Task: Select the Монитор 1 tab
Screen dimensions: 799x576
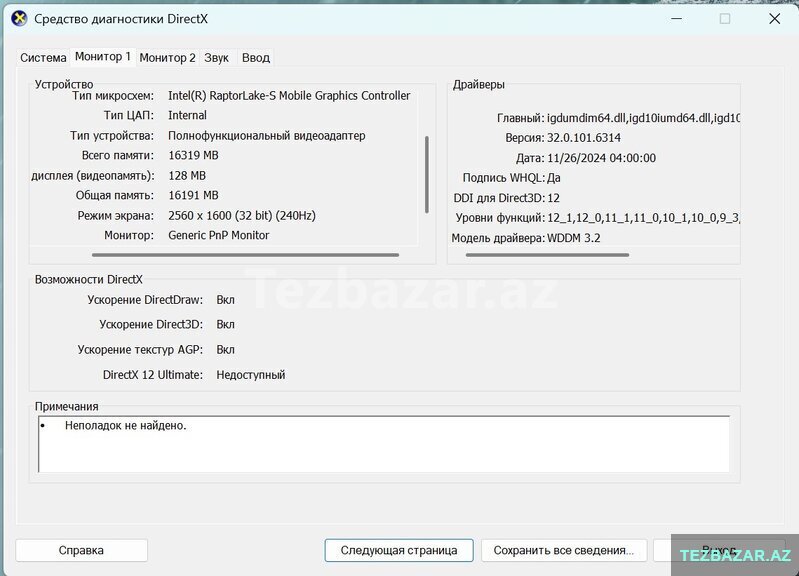Action: pos(103,57)
